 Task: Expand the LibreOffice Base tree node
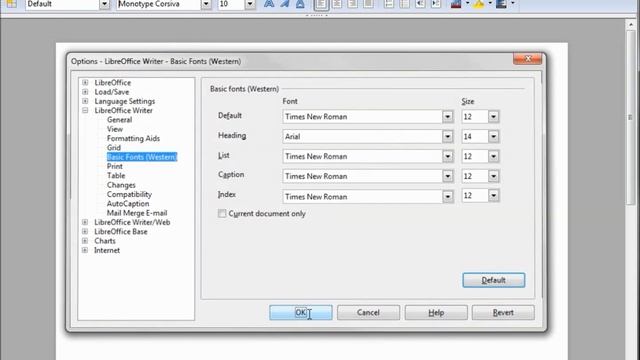click(85, 231)
